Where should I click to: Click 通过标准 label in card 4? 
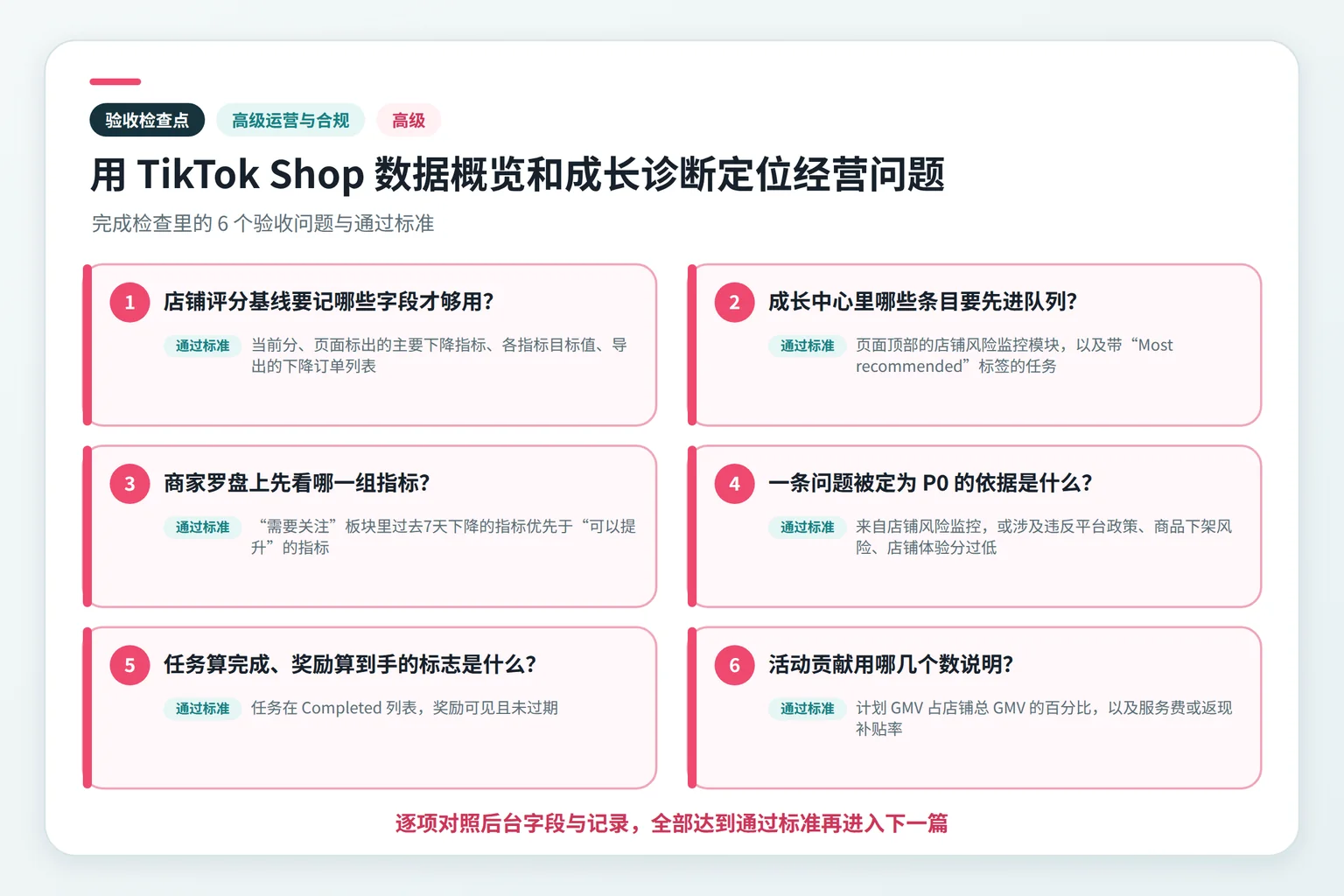point(807,527)
